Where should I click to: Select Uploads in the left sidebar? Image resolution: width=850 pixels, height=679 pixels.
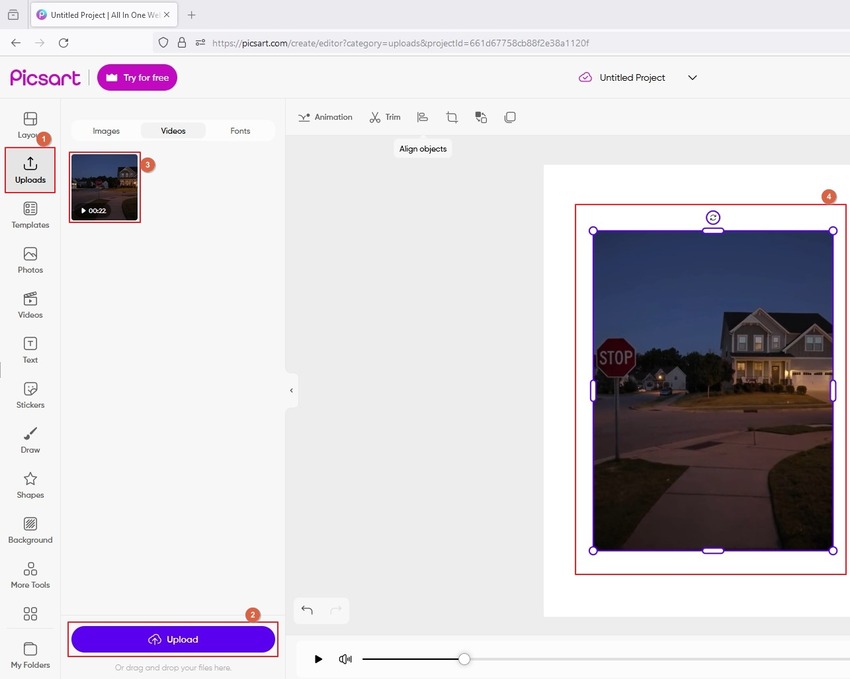(x=30, y=170)
